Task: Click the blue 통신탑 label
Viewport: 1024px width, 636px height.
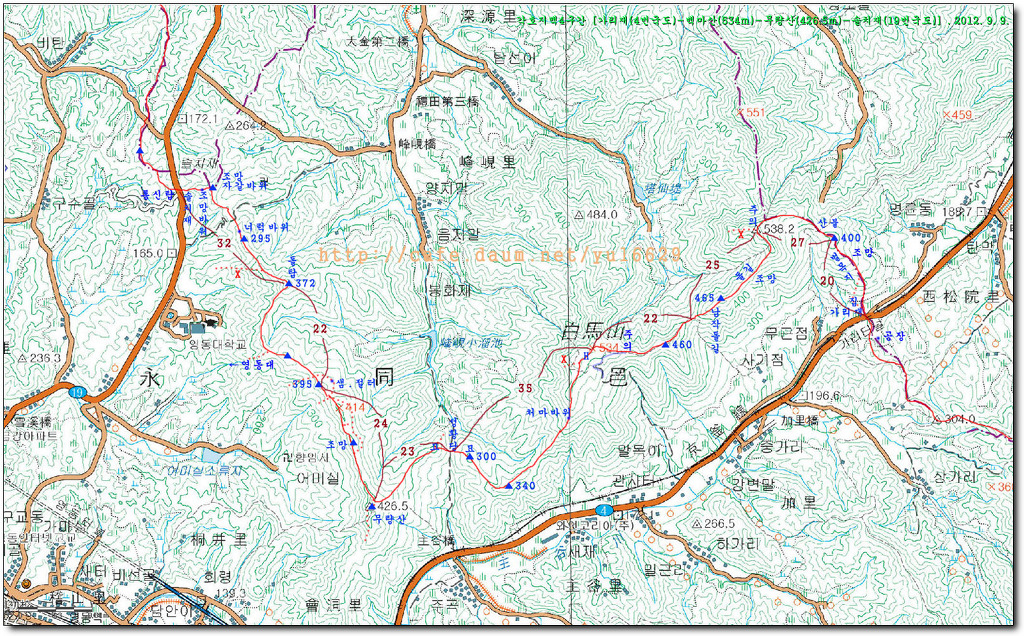Action: pos(159,195)
